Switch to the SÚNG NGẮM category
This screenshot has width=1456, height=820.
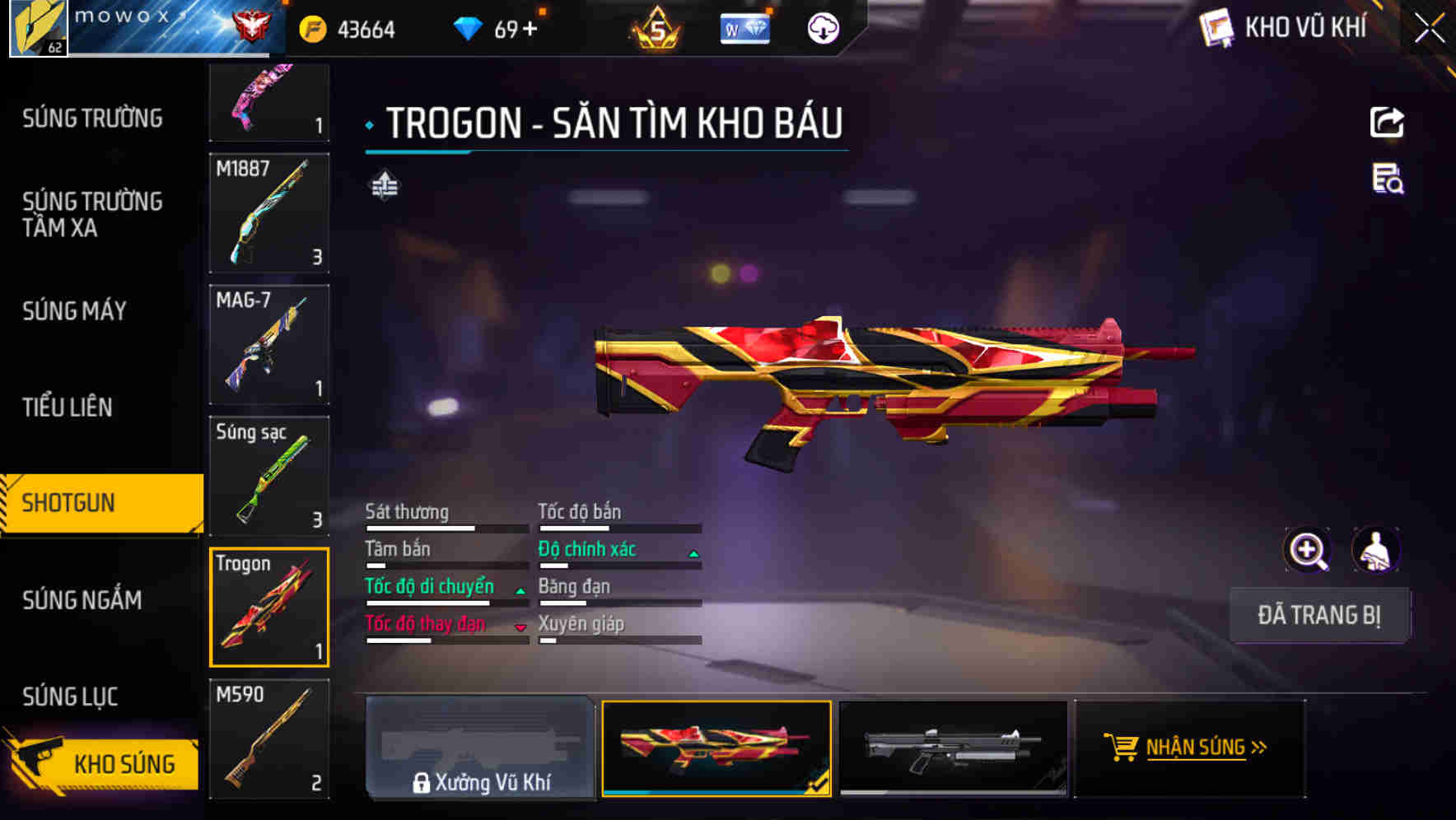[82, 600]
